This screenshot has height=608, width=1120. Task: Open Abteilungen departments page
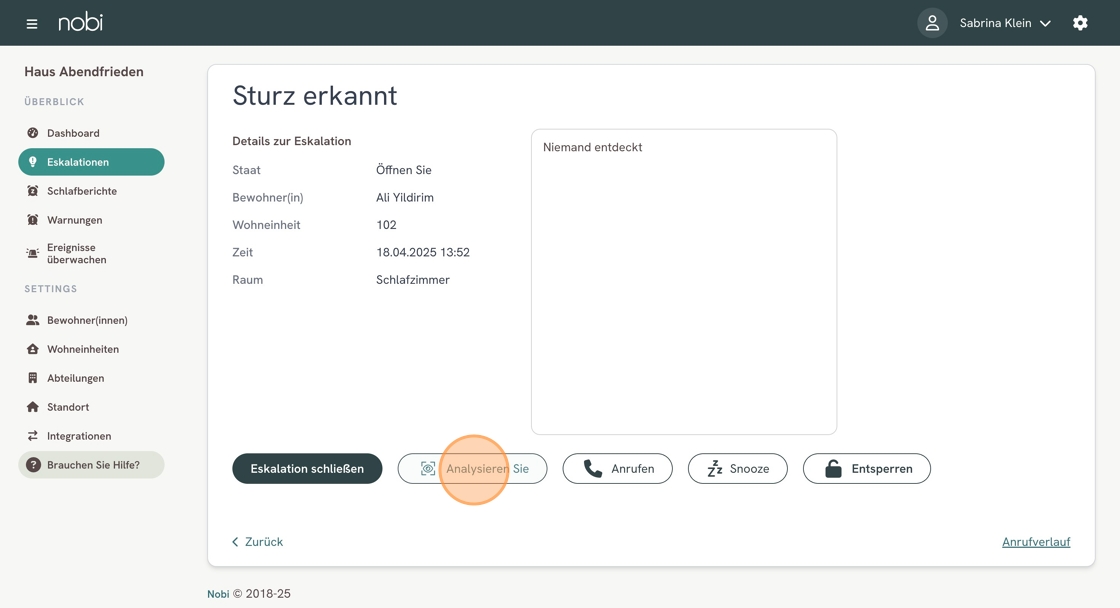pyautogui.click(x=75, y=378)
